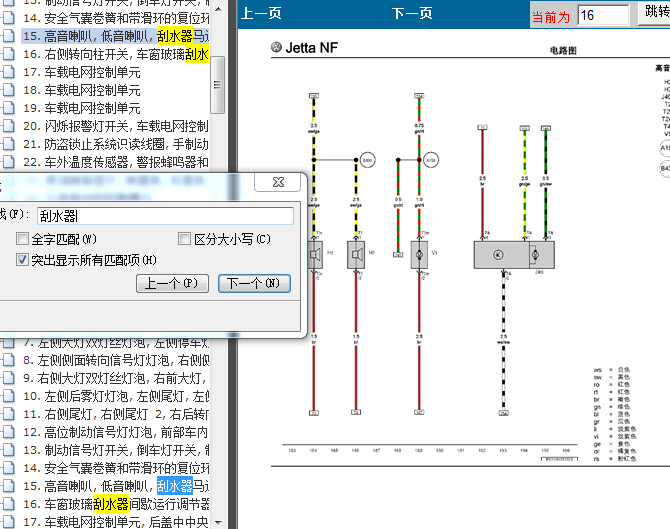Select lower item 8. 左侧侧面转向信号灯灯泡
The width and height of the screenshot is (670, 529).
pyautogui.click(x=116, y=360)
